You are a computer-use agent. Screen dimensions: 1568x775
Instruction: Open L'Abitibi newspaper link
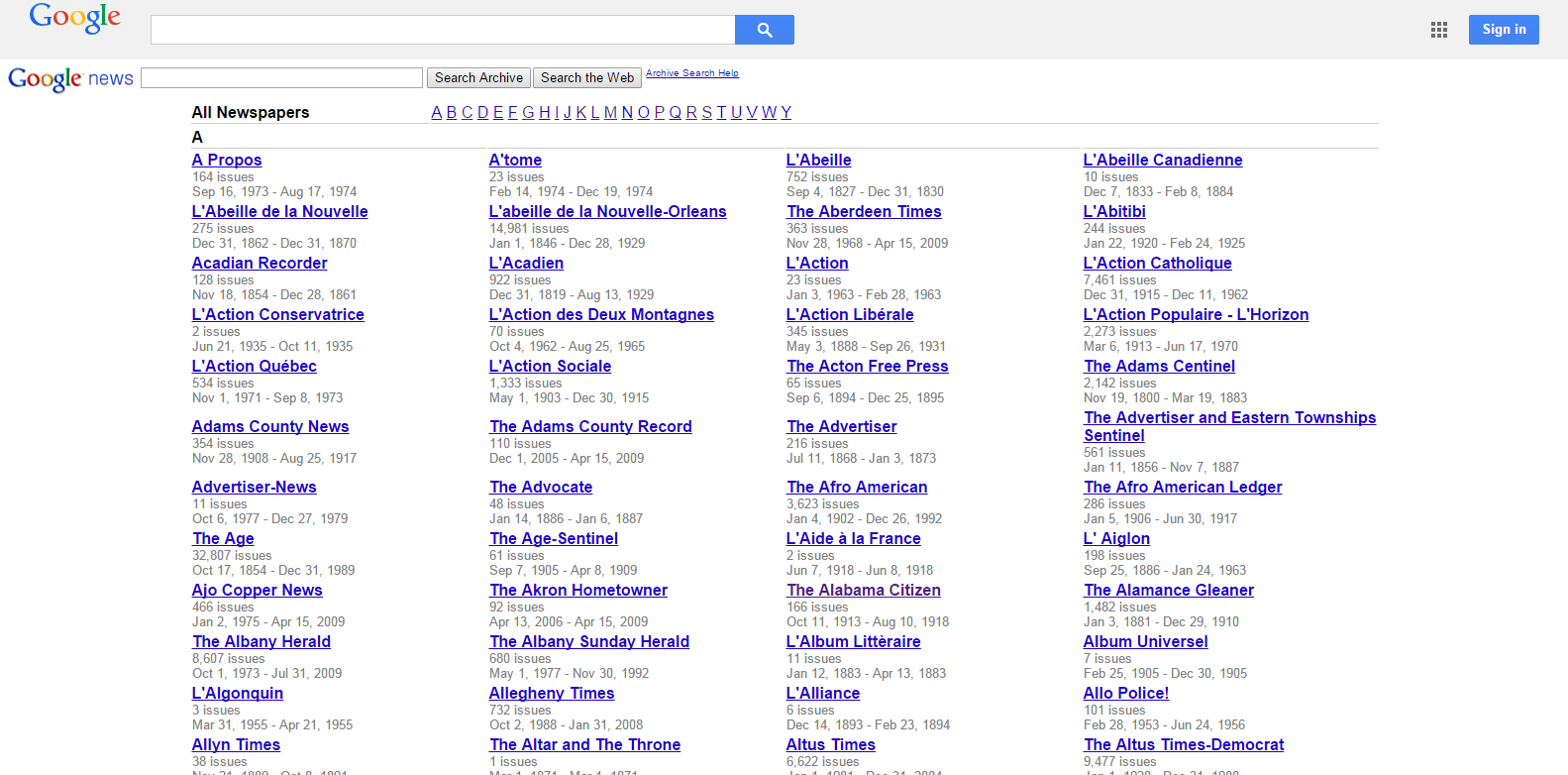click(x=1114, y=211)
